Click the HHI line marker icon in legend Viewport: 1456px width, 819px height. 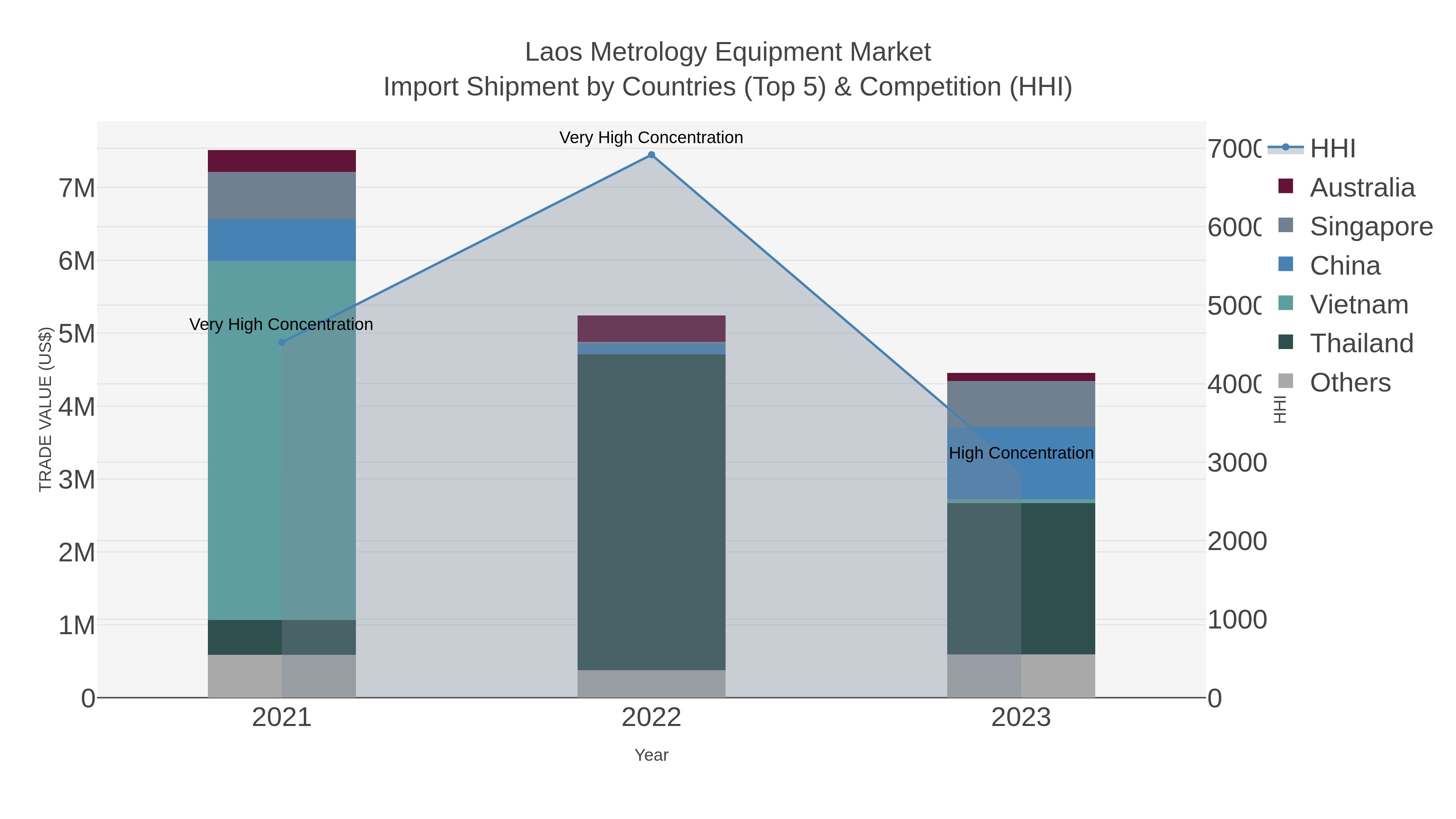coord(1285,148)
